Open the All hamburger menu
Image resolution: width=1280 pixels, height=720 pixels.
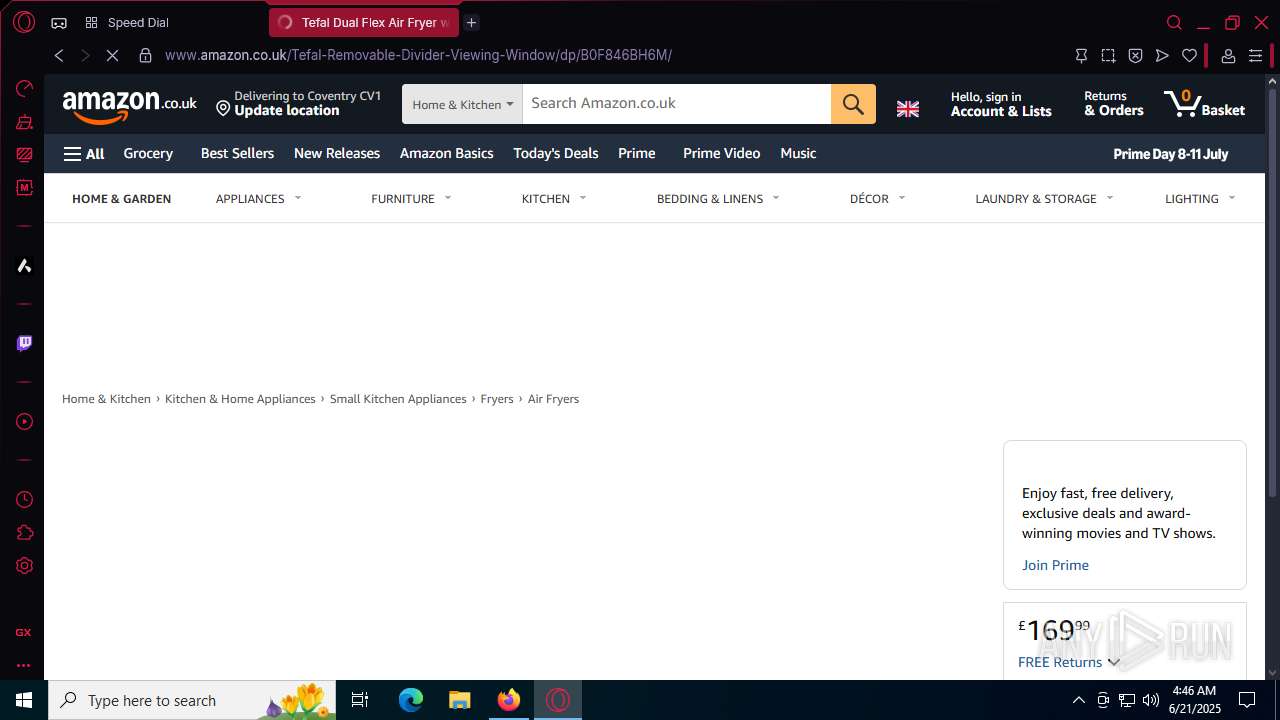point(84,154)
